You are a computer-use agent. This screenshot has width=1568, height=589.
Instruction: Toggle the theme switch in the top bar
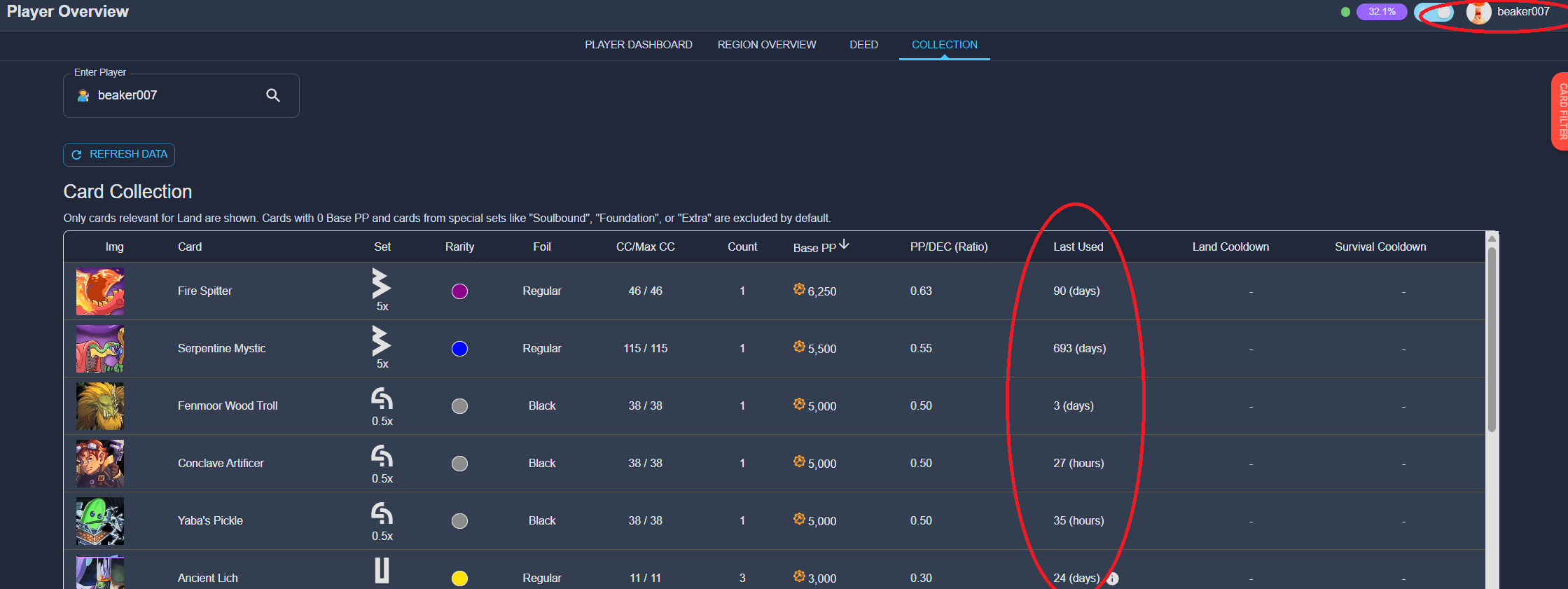1434,13
